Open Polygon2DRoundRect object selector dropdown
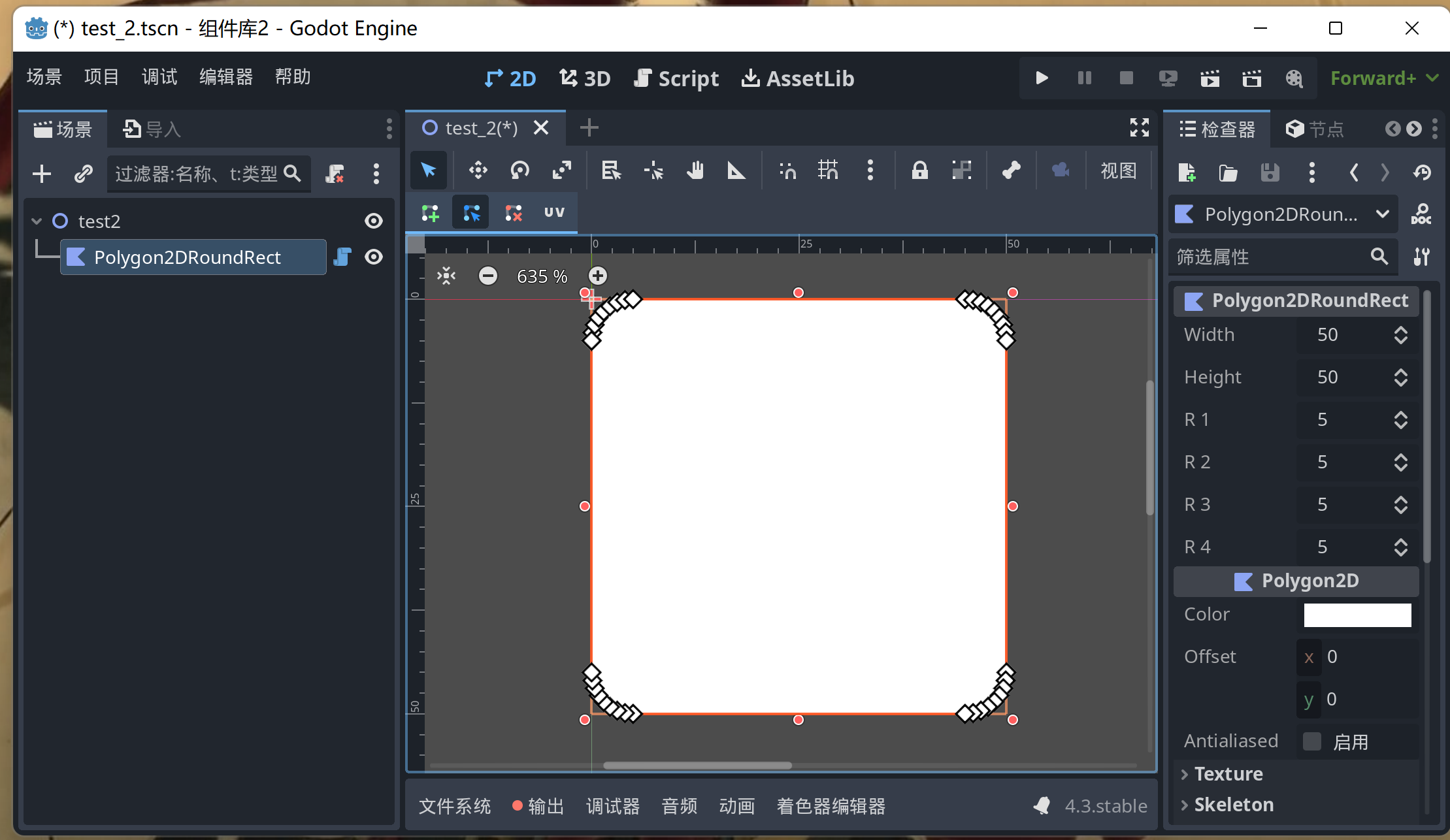The width and height of the screenshot is (1450, 840). pyautogui.click(x=1283, y=214)
